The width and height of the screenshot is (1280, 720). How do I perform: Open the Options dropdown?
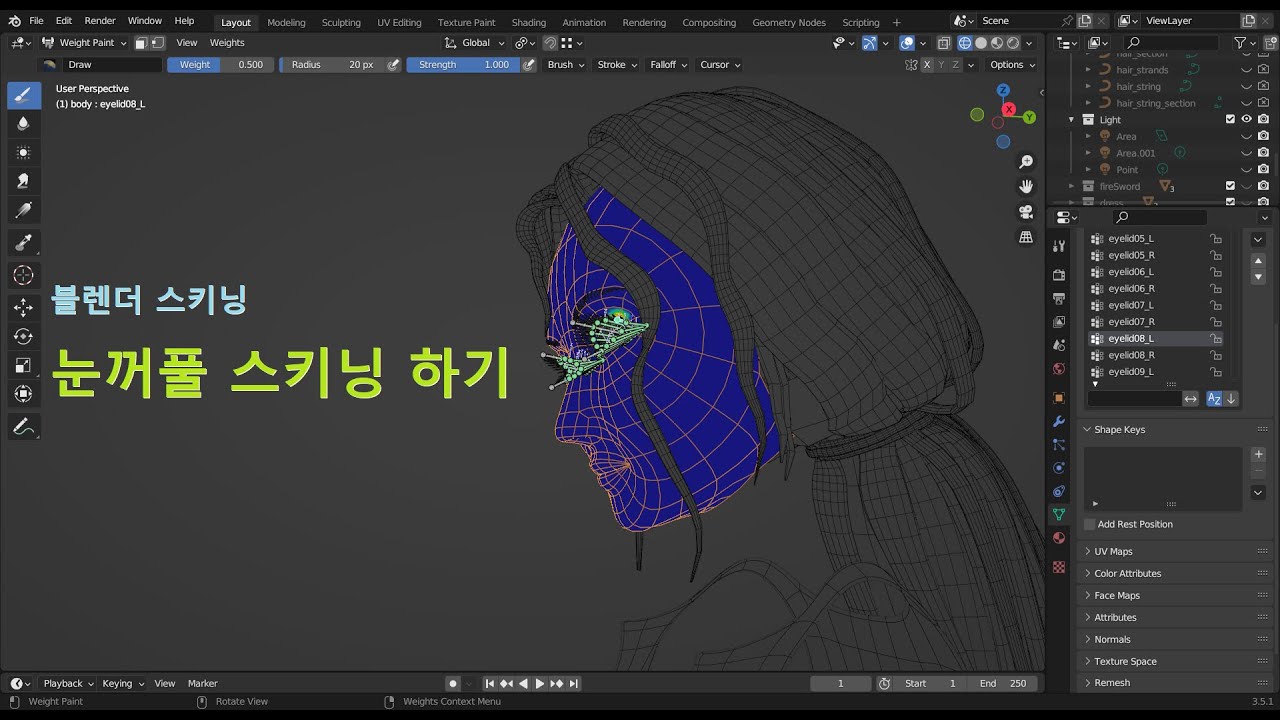point(1012,65)
